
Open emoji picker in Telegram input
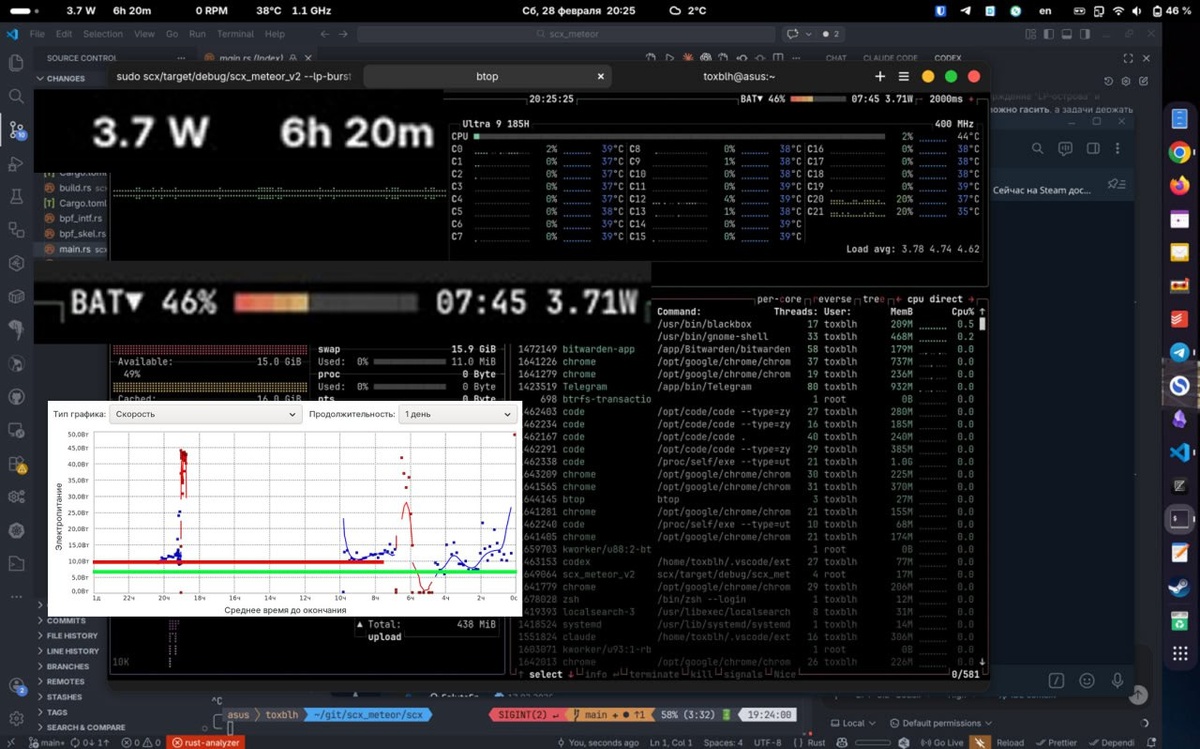click(1087, 681)
